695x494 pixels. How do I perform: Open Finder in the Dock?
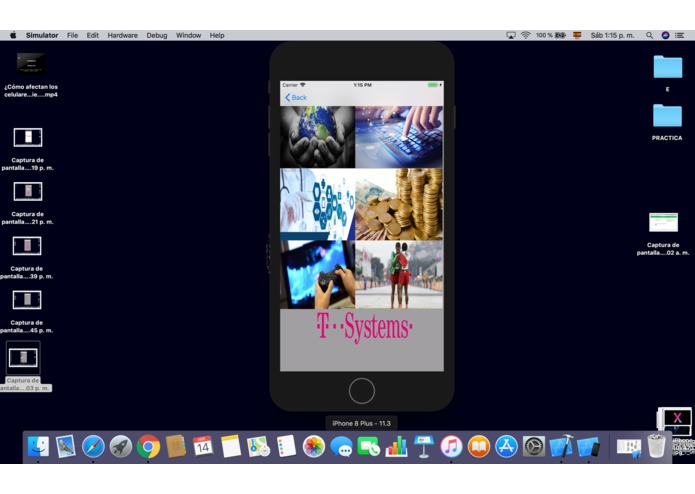coord(38,447)
